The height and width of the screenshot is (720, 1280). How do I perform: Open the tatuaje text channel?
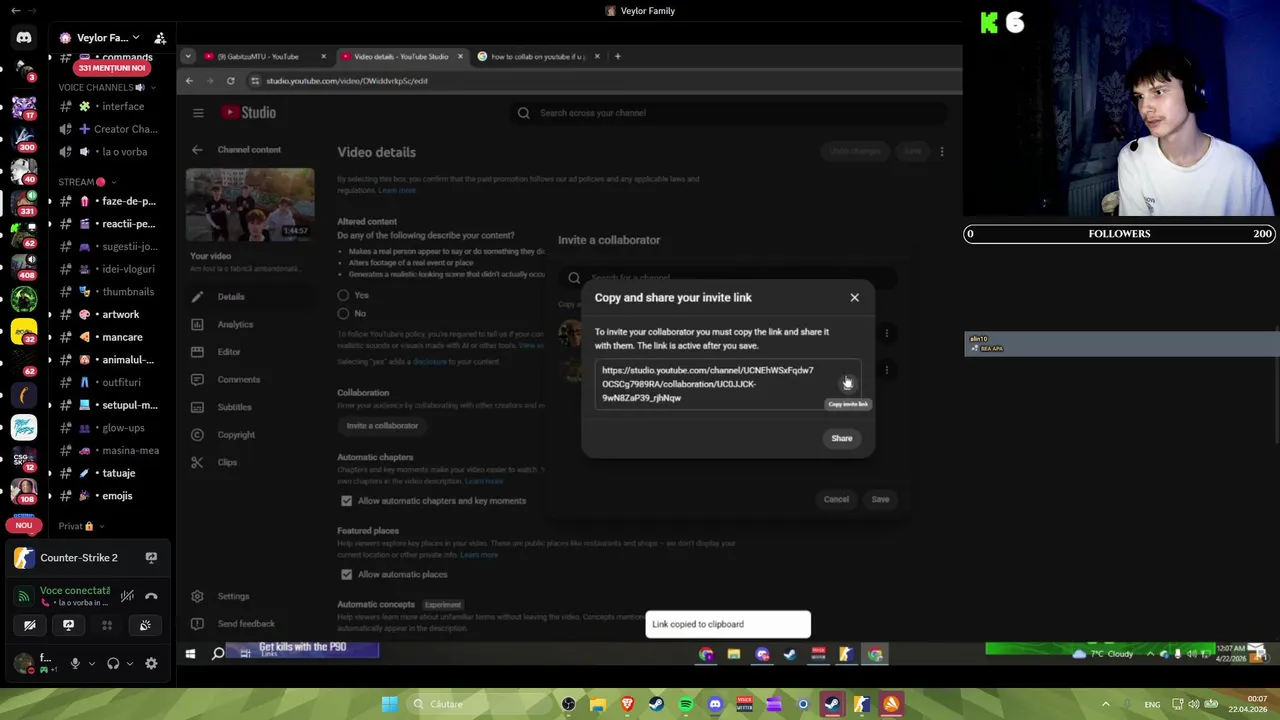pos(112,473)
